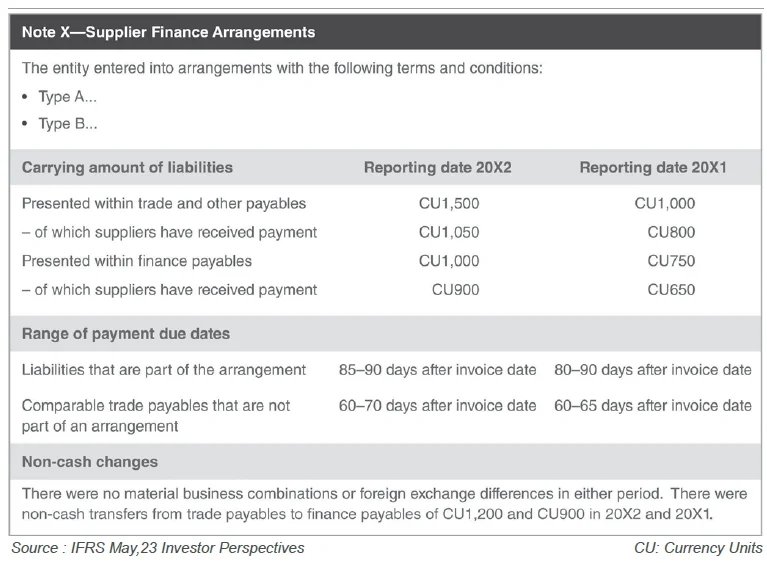Click the IFRS Investor Perspectives source line
The height and width of the screenshot is (563, 767).
(x=158, y=548)
